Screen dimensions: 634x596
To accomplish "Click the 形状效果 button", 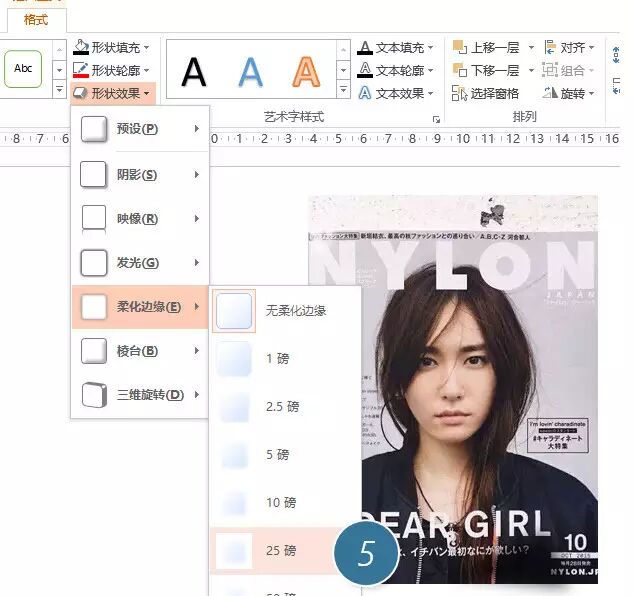I will [112, 93].
